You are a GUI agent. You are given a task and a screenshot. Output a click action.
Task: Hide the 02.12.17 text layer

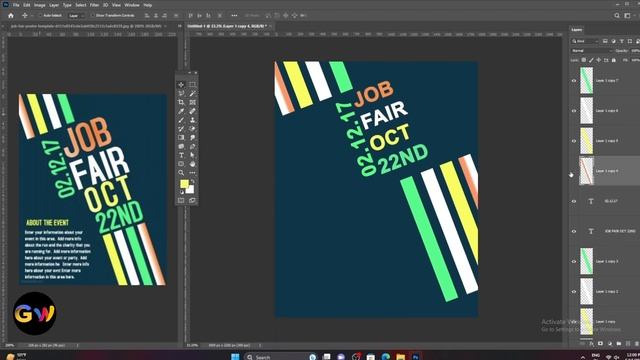click(x=574, y=201)
